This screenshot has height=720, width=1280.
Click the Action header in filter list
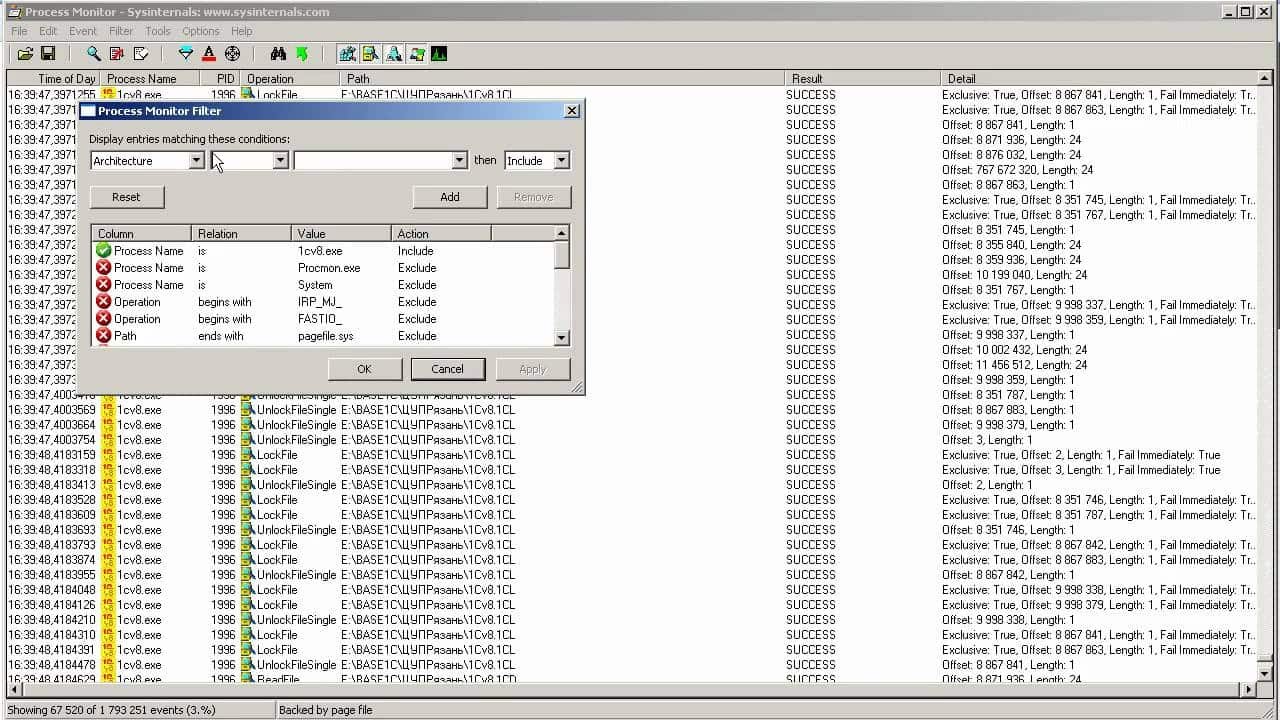441,234
